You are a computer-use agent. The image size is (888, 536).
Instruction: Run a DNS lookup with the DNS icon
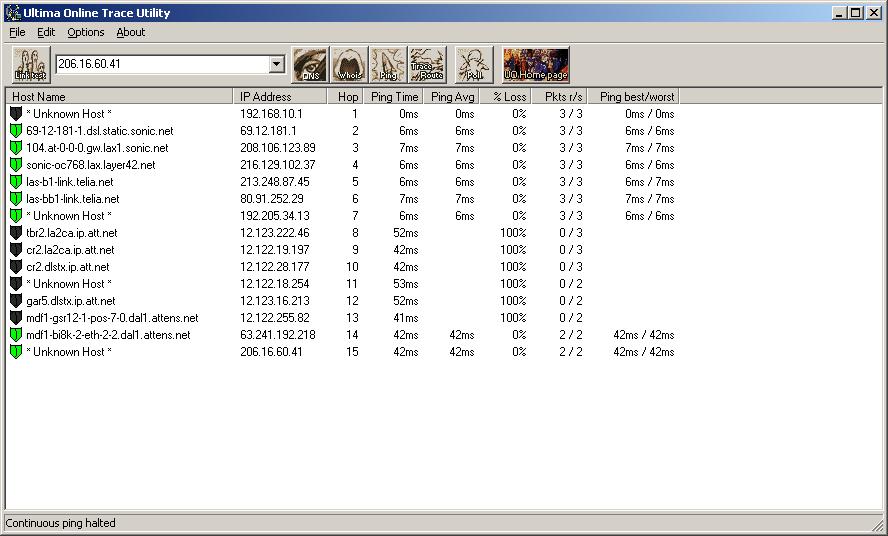310,65
